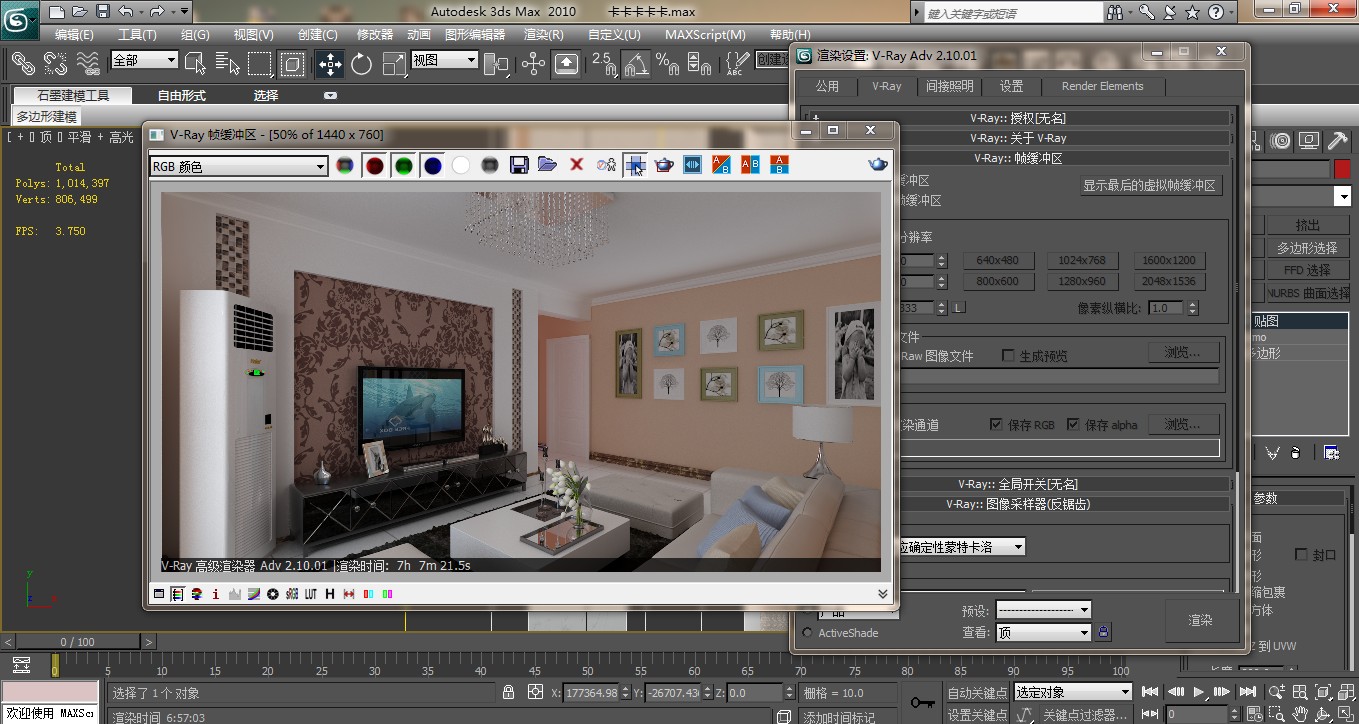Viewport: 1359px width, 724px height.
Task: Open the MAXScript(M) menu
Action: [705, 34]
